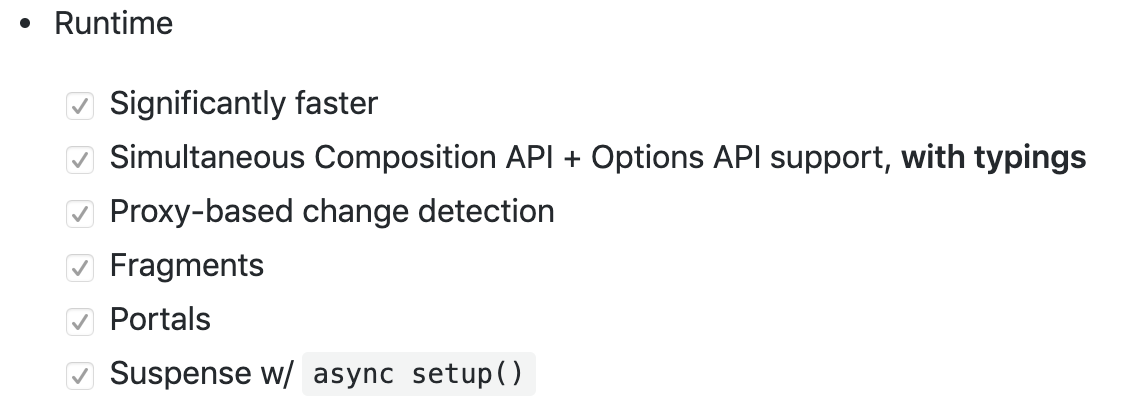Uncheck the Portals checkbox
The image size is (1136, 410).
[80, 321]
